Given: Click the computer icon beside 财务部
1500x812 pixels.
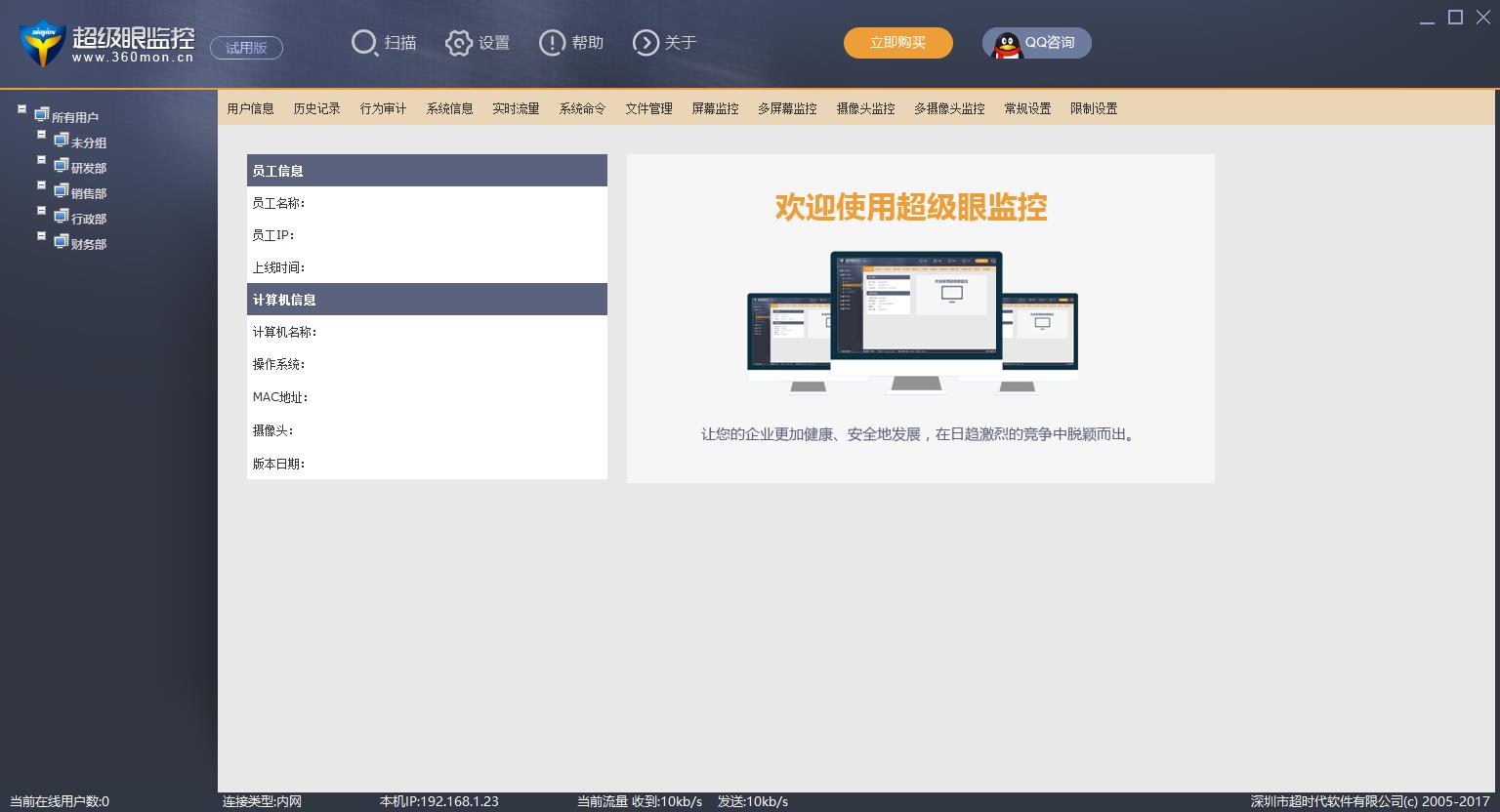Looking at the screenshot, I should pyautogui.click(x=61, y=240).
